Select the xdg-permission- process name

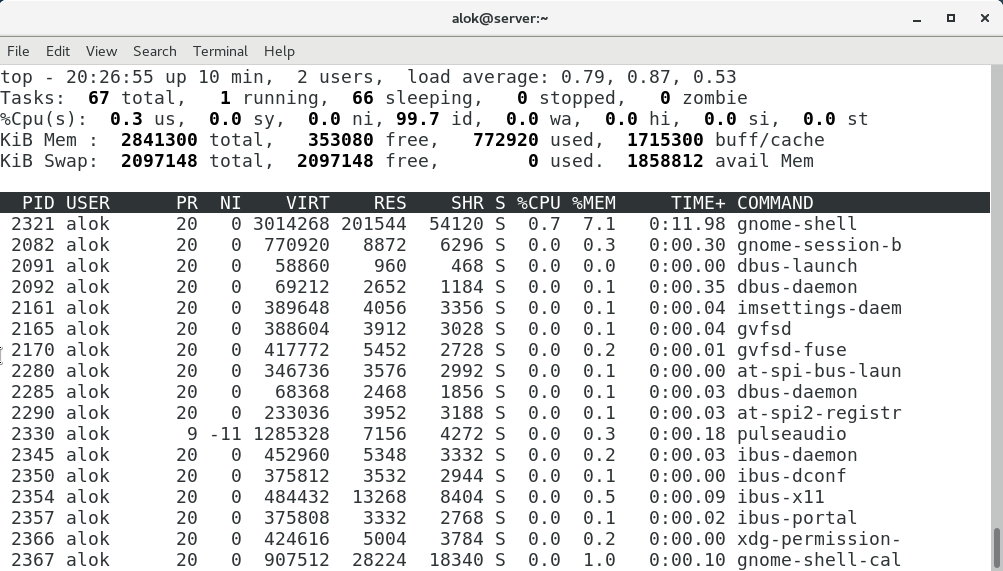tap(819, 539)
